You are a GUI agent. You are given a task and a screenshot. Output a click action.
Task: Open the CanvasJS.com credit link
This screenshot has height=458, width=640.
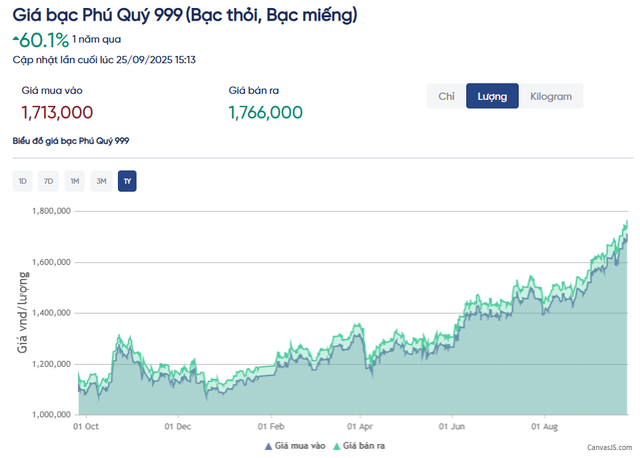[x=610, y=447]
